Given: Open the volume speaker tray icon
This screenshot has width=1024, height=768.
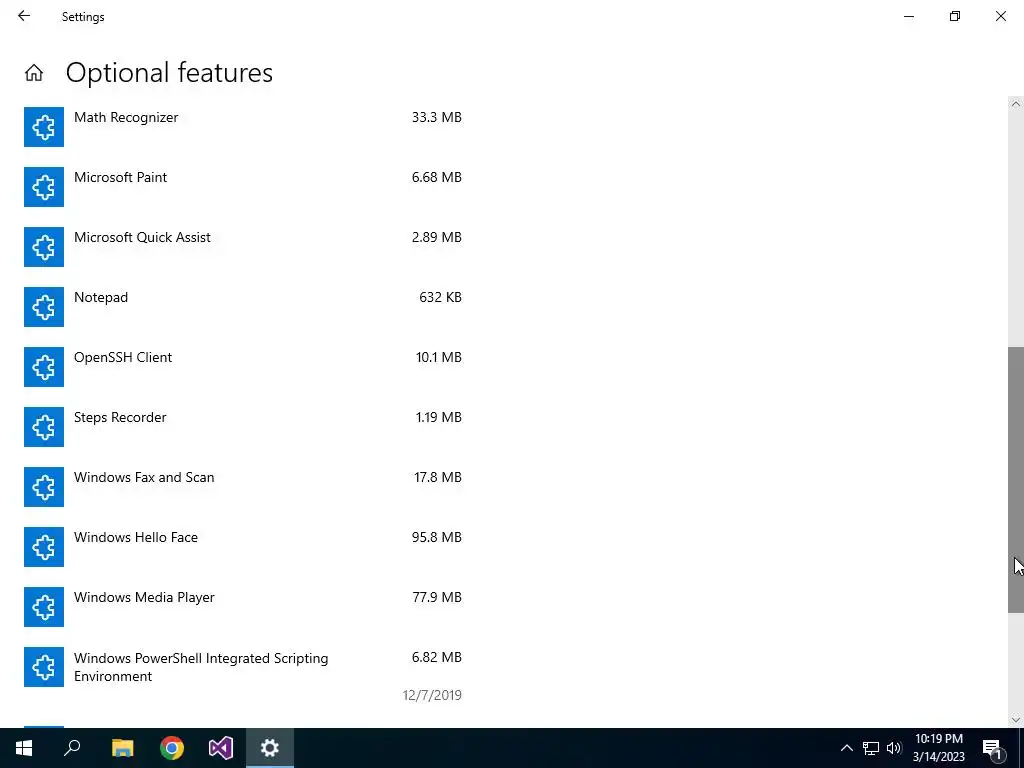Looking at the screenshot, I should click(x=894, y=748).
